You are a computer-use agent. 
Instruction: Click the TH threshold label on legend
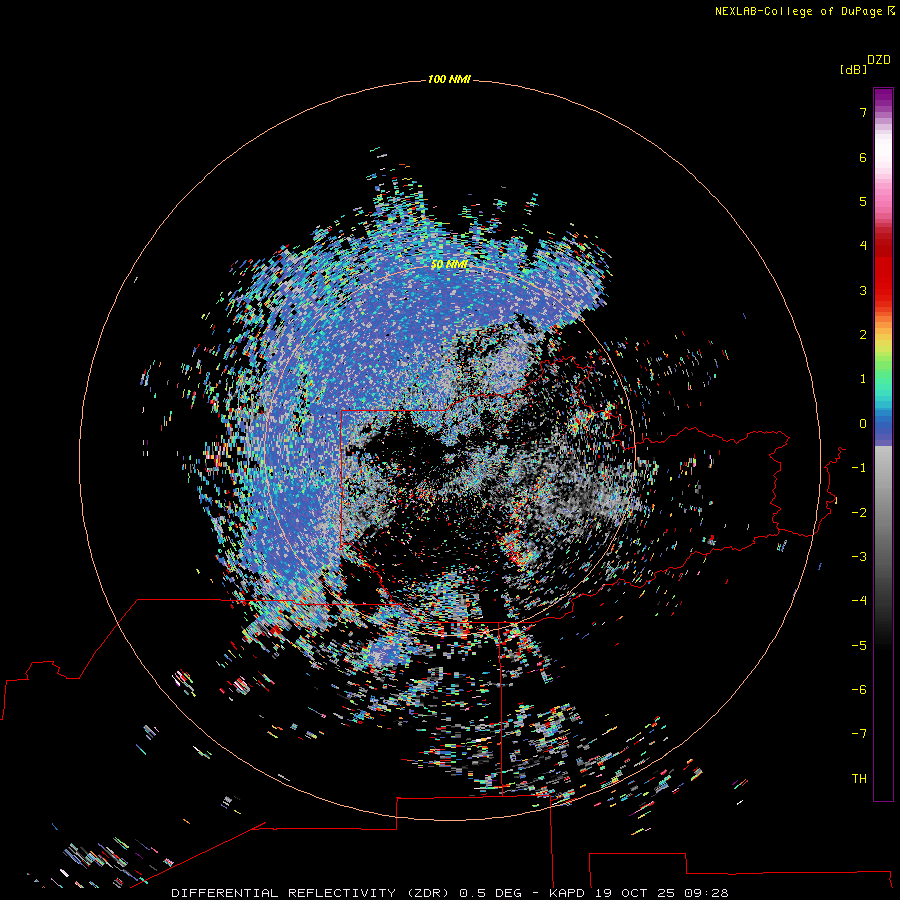click(x=859, y=779)
